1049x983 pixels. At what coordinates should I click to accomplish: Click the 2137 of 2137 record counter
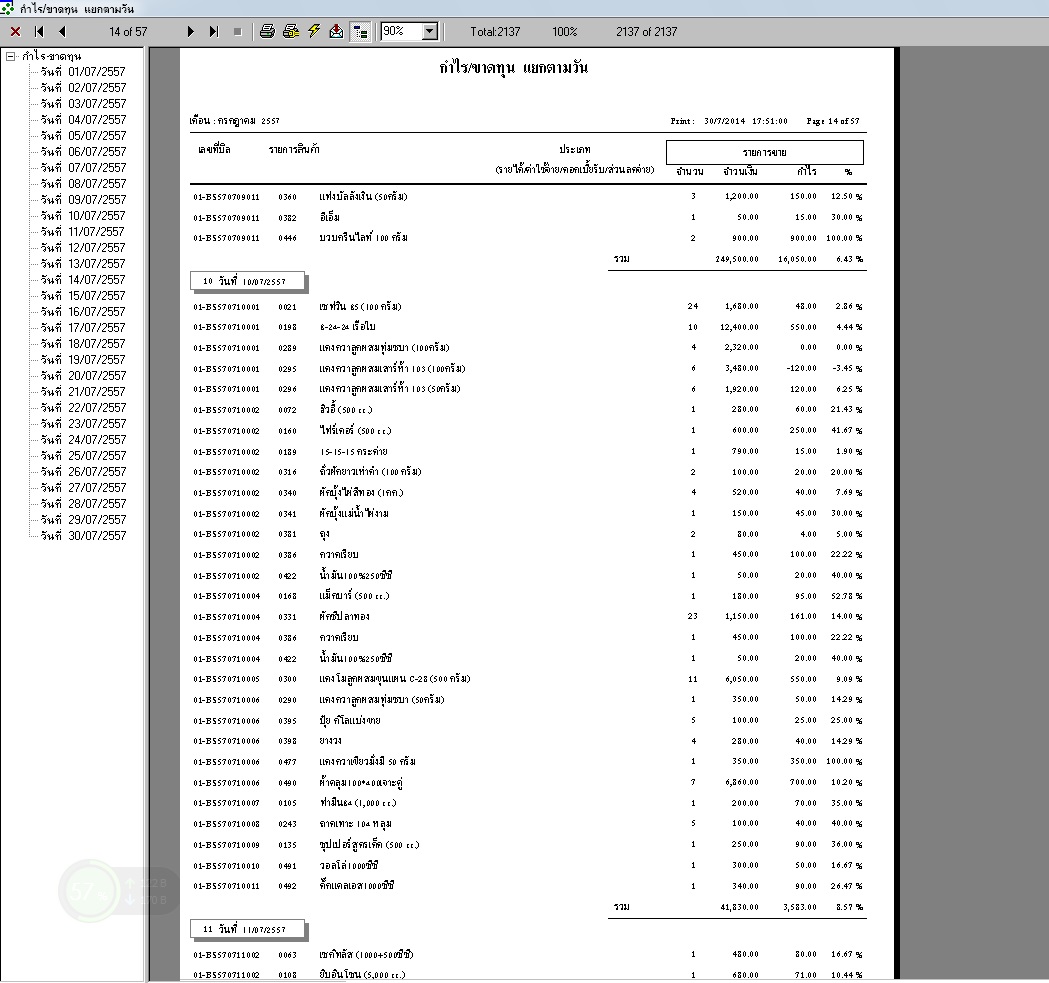(647, 31)
